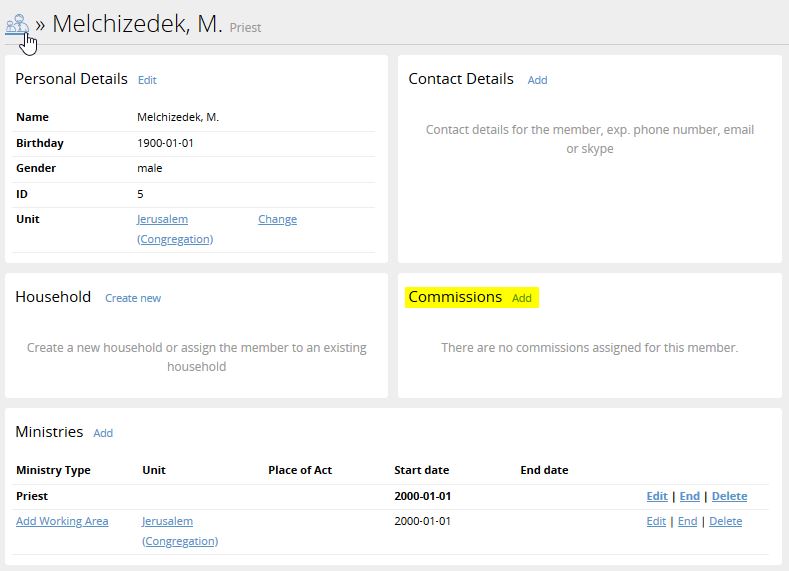
Task: Click the Ministry Type column header
Action: (x=53, y=470)
